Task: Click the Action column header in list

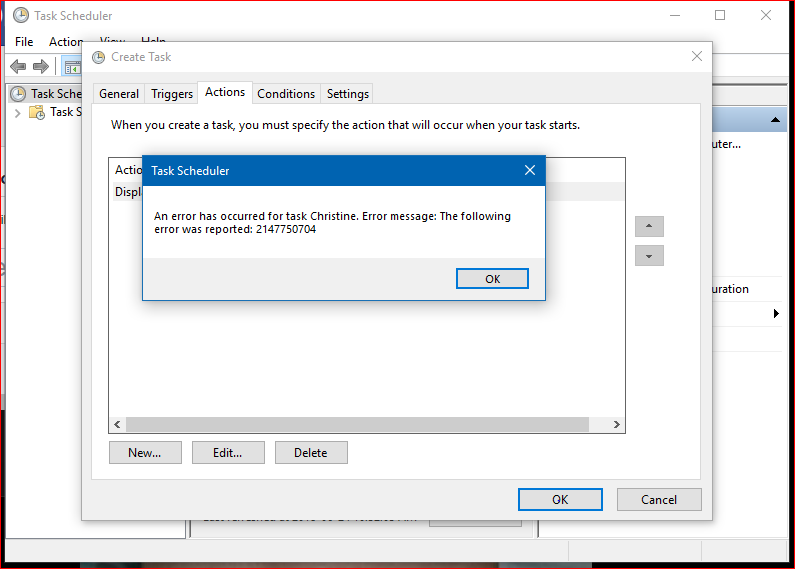Action: 128,170
